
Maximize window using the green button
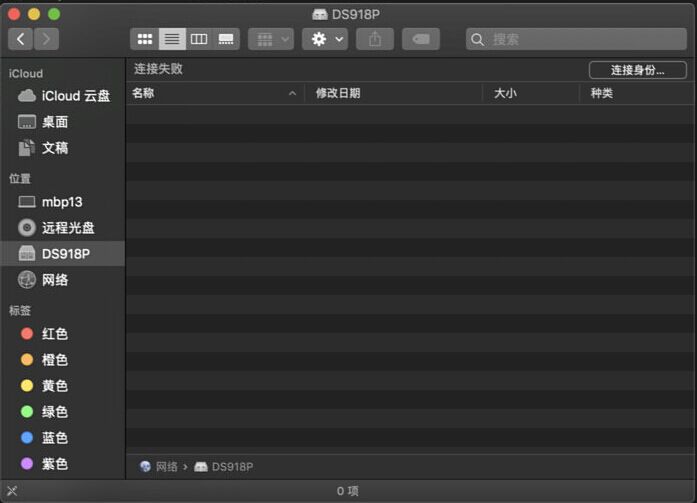[54, 14]
